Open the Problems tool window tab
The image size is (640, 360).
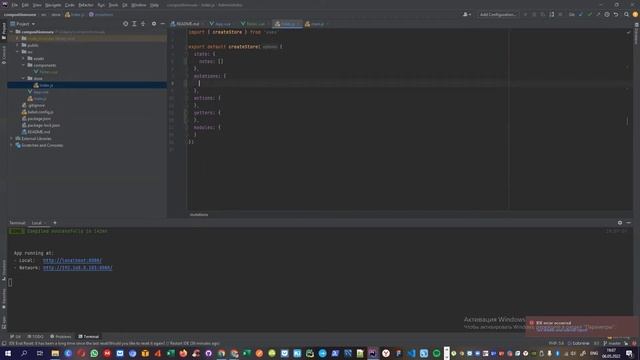[60, 337]
